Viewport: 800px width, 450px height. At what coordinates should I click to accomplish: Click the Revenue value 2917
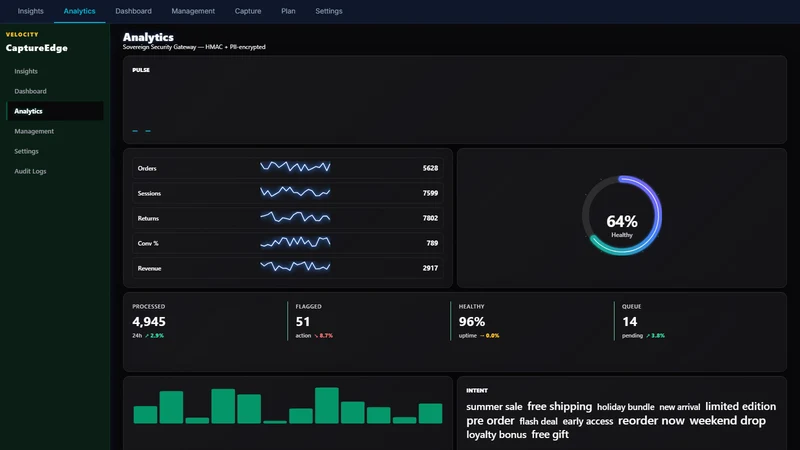click(430, 268)
